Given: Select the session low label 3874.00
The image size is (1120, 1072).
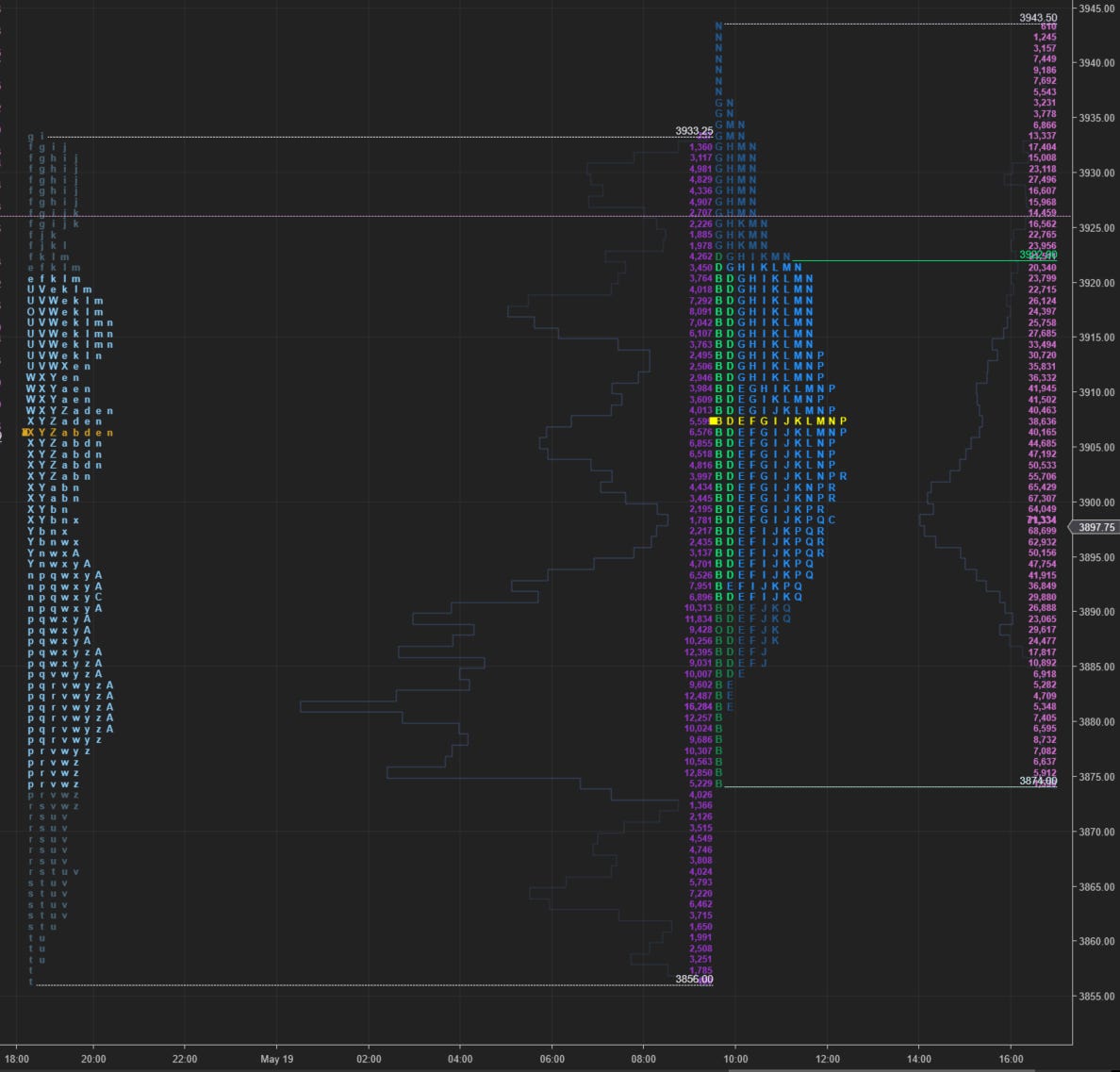Looking at the screenshot, I should coord(1038,781).
